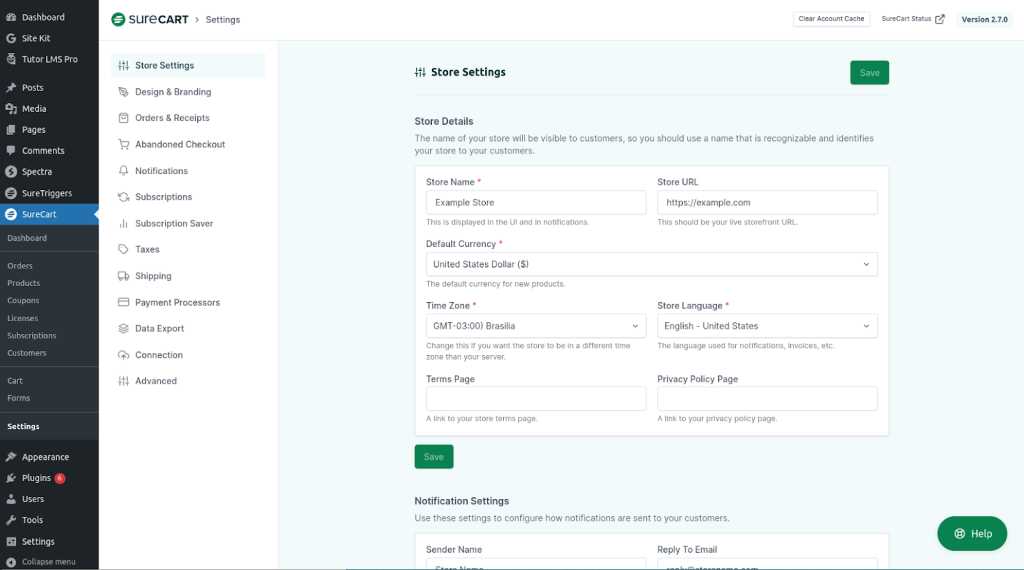This screenshot has height=570, width=1024.
Task: Open Advanced settings section
Action: pyautogui.click(x=156, y=381)
